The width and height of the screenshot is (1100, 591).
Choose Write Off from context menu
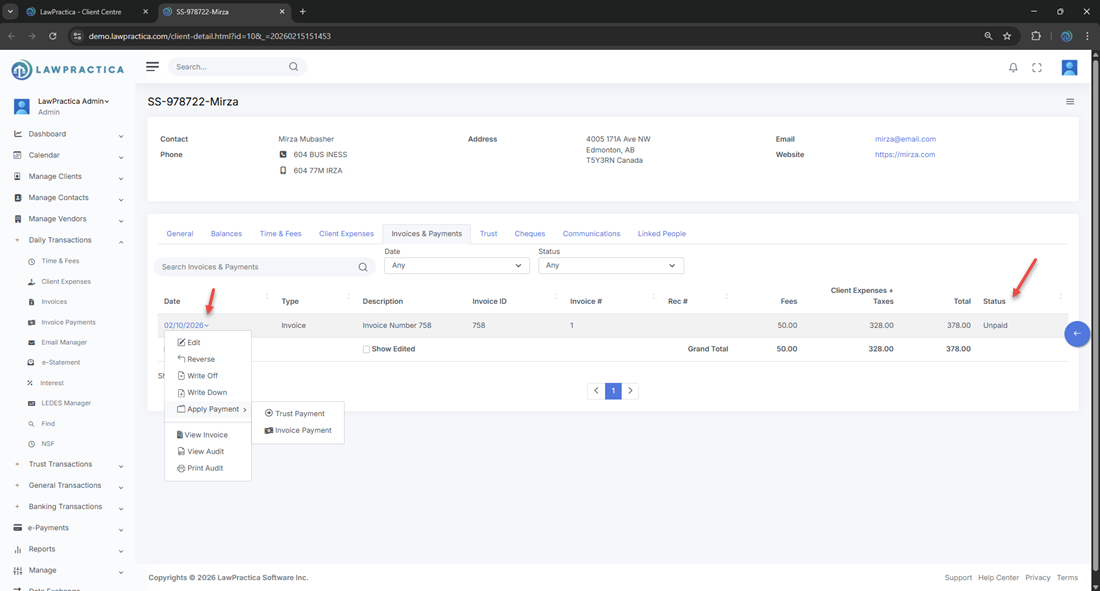pos(202,376)
